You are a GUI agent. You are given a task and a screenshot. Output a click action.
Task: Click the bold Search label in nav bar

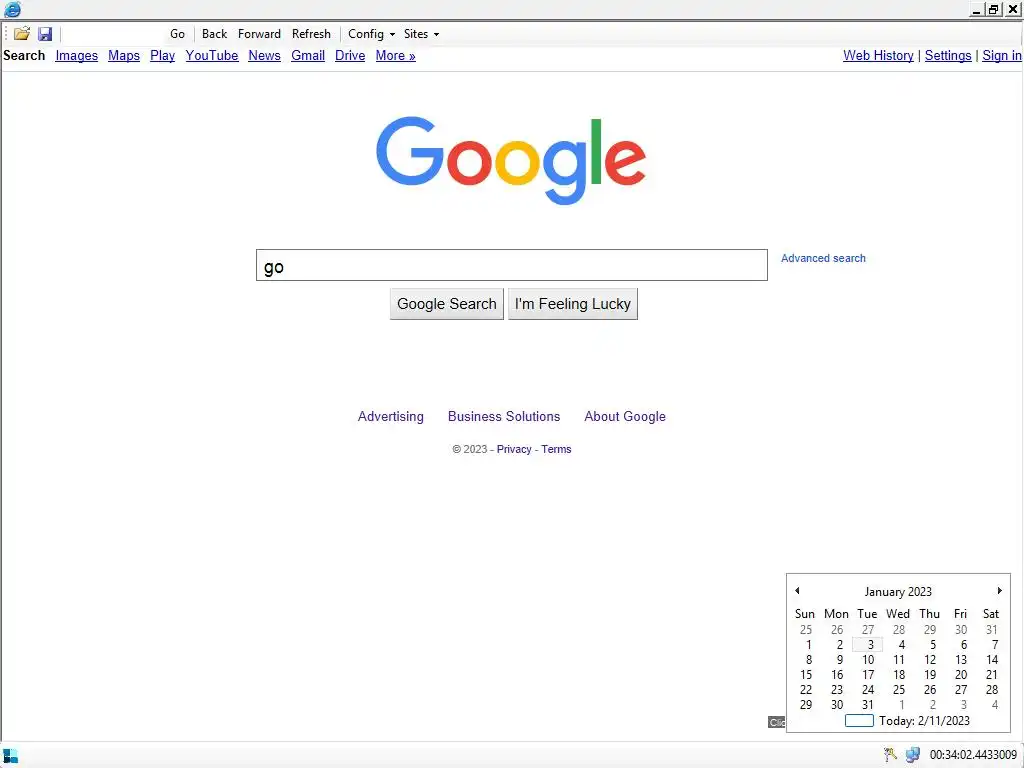pos(24,56)
